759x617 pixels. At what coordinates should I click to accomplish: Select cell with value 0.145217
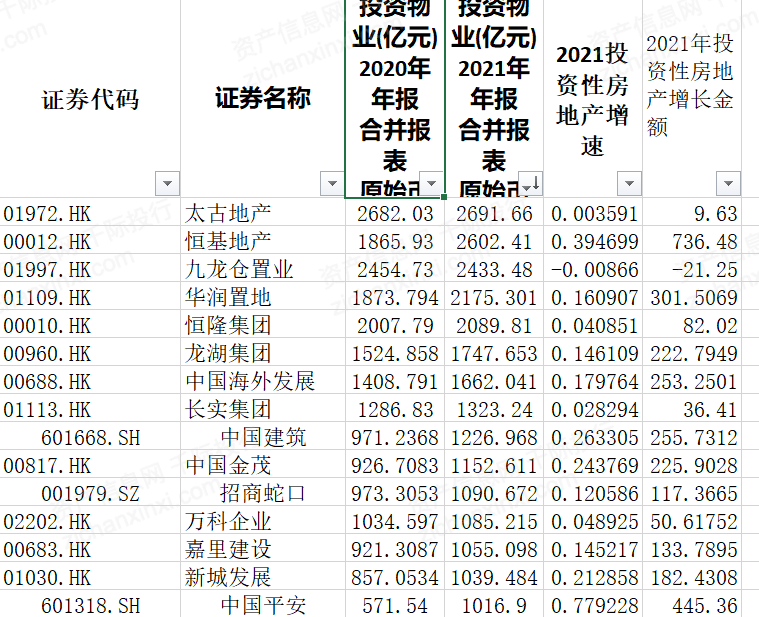[x=593, y=549]
